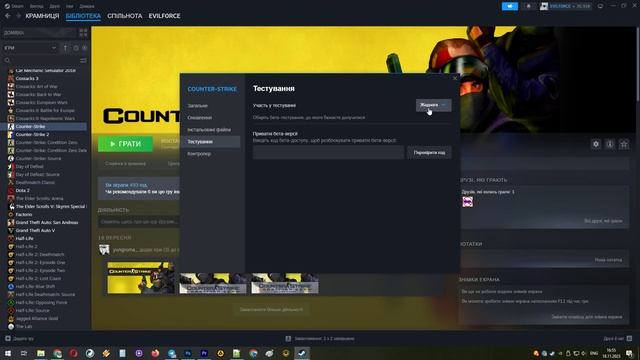This screenshot has width=640, height=360.
Task: Open the third activity screenshot thumbnail
Action: (x=285, y=283)
